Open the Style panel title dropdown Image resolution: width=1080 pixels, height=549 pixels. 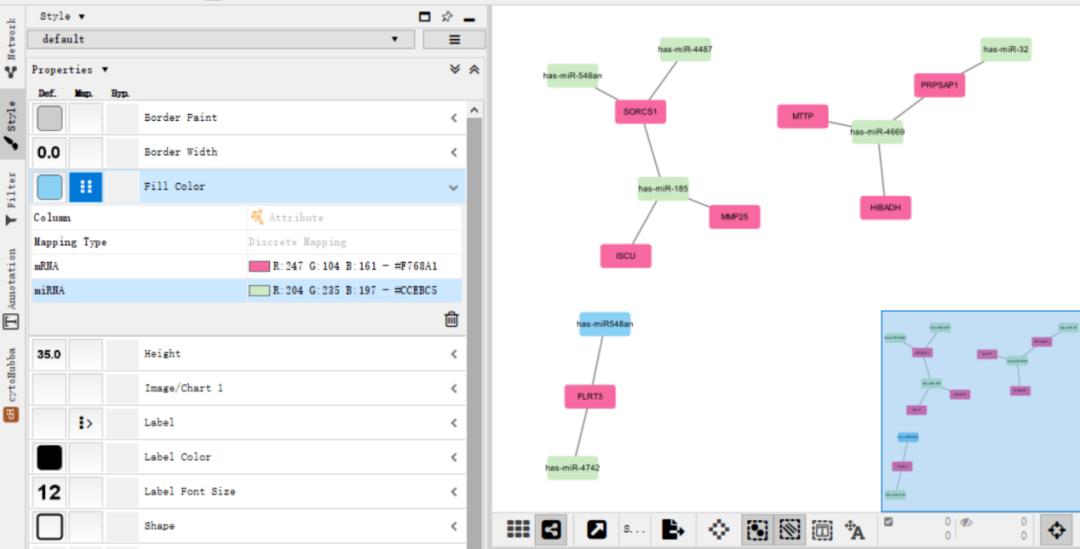(62, 16)
